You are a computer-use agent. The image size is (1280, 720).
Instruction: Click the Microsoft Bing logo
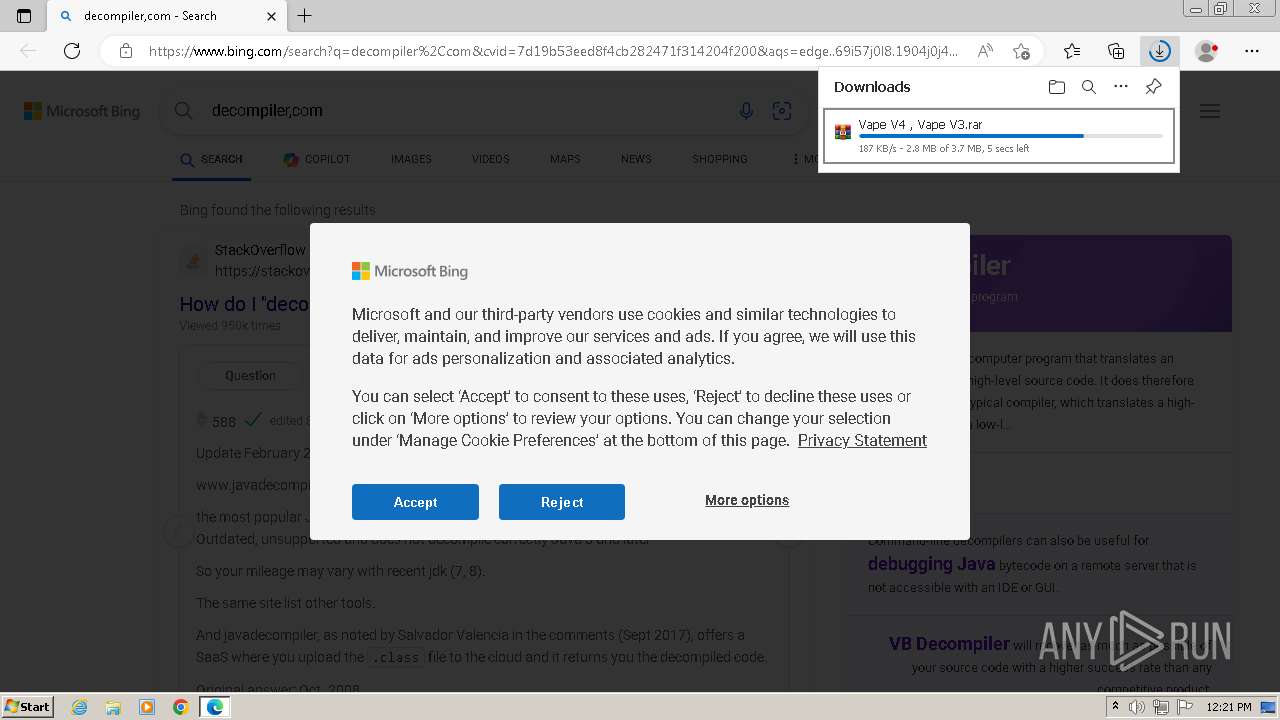82,111
